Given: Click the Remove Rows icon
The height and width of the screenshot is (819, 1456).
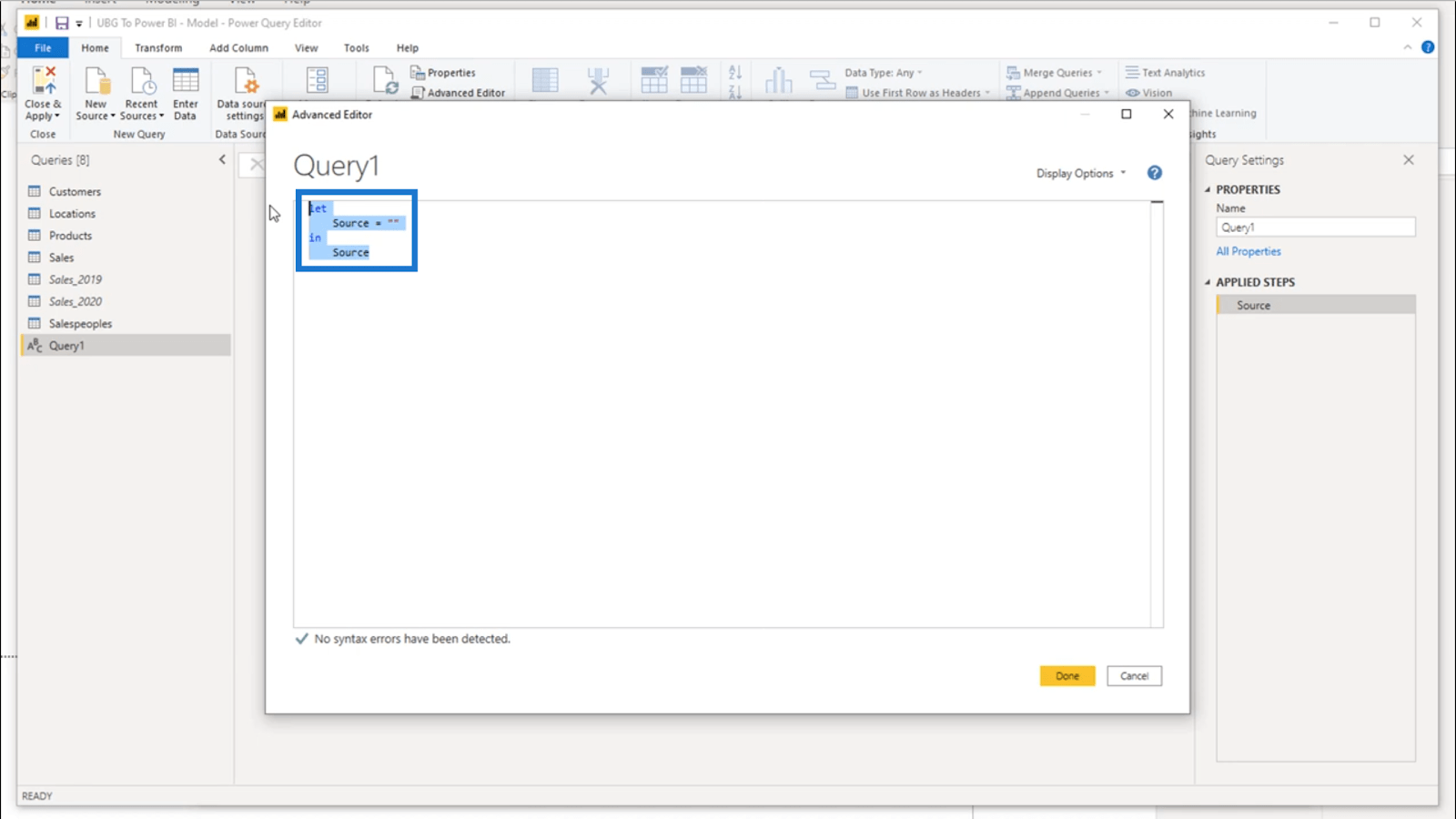Looking at the screenshot, I should coord(693,80).
